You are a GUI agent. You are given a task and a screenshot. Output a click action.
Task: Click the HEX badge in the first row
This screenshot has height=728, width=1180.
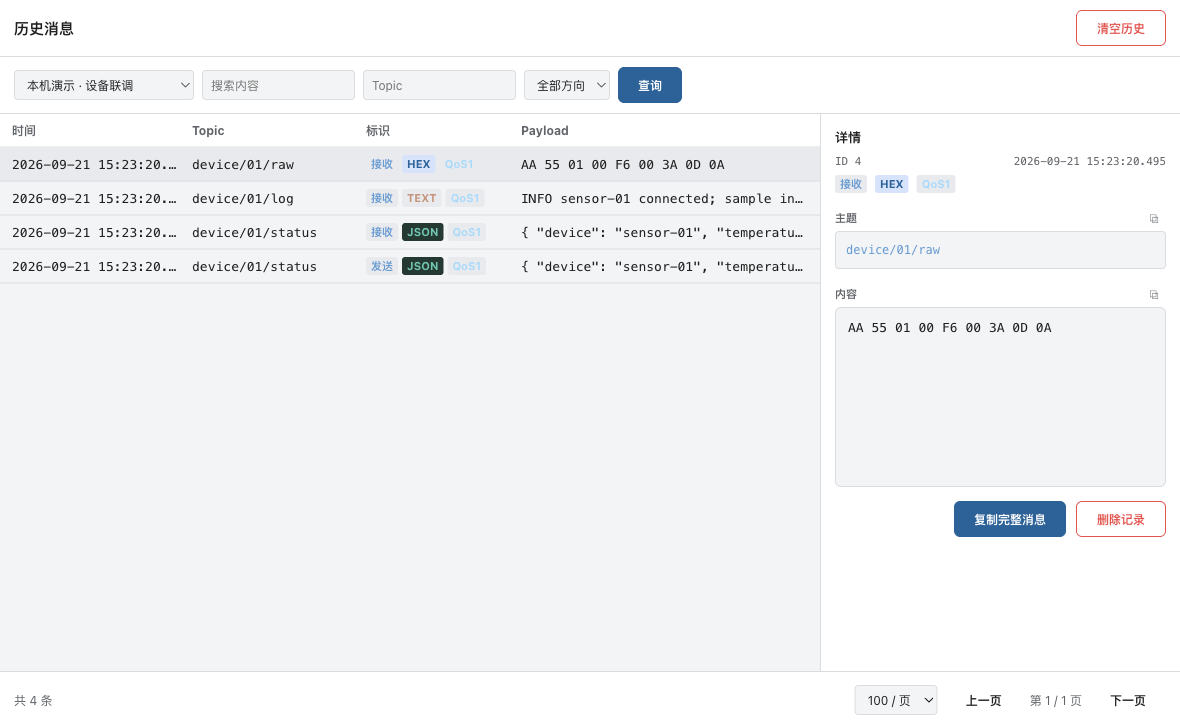tap(418, 164)
